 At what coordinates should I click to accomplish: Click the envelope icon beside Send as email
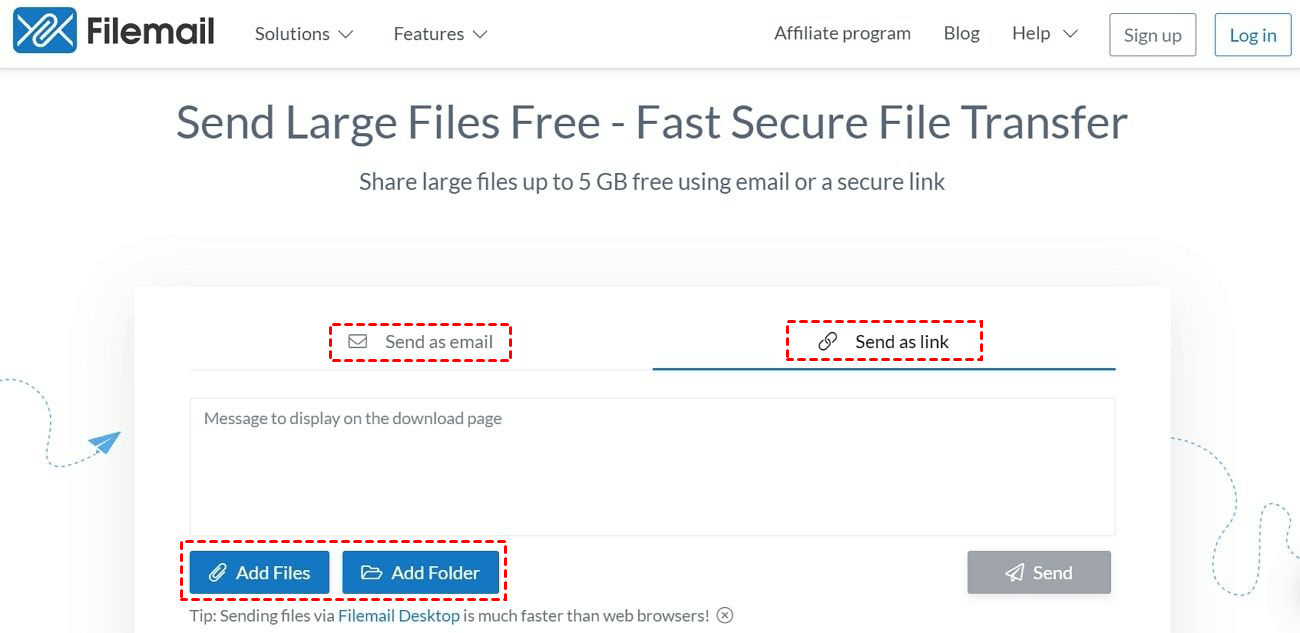coord(357,342)
